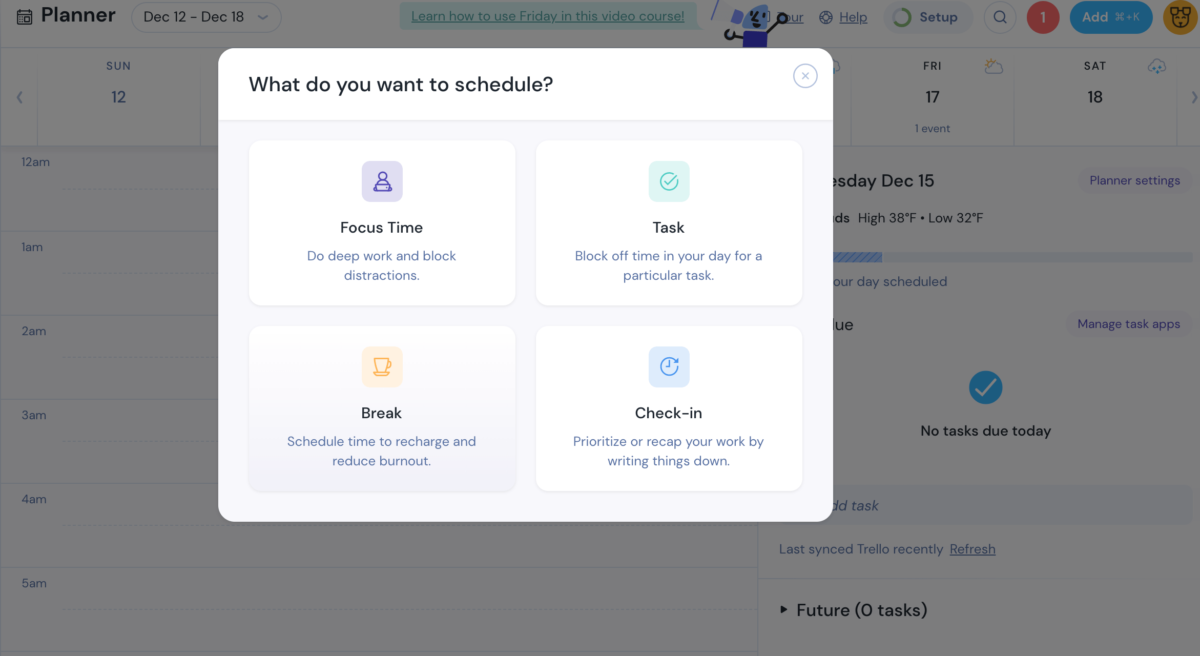Refresh the Trello sync
Screen dimensions: 1200x656
(x=972, y=548)
